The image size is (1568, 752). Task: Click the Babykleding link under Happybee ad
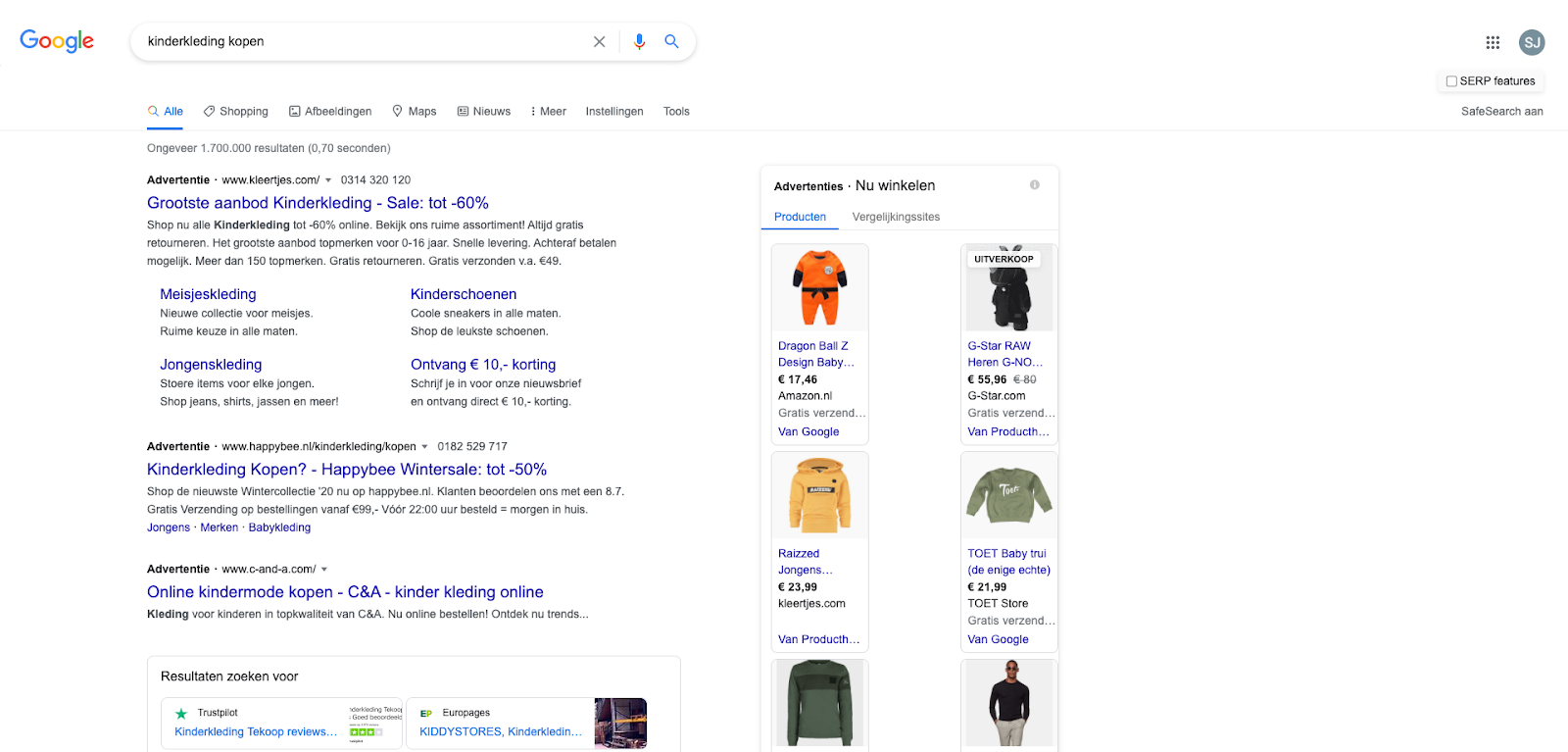click(x=279, y=527)
